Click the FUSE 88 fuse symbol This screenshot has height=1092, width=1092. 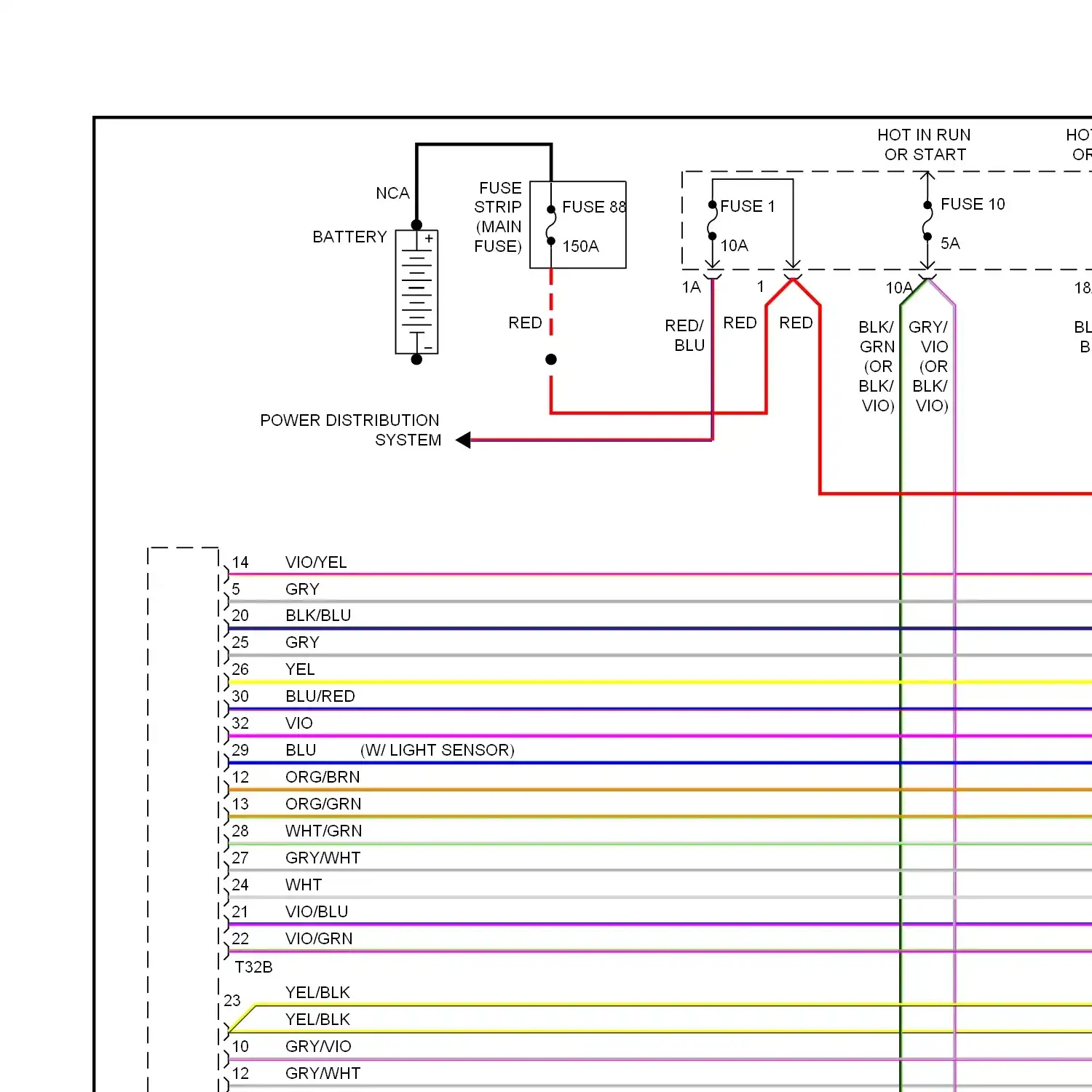(551, 226)
